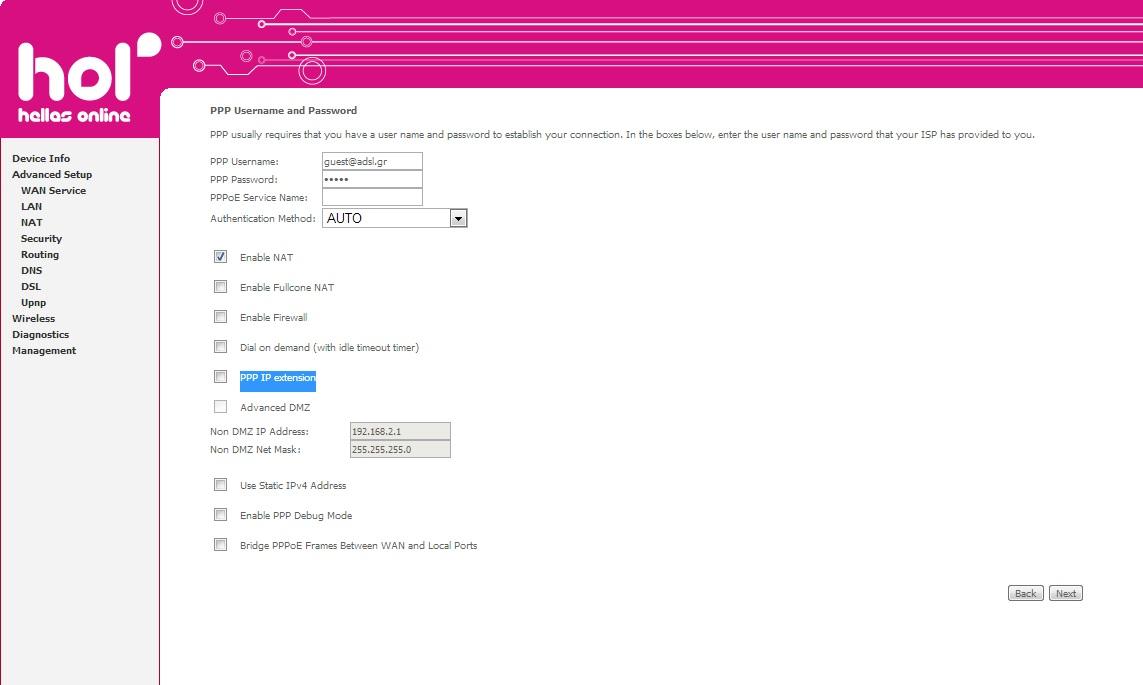This screenshot has width=1143, height=685.
Task: Open the Wireless section
Action: coord(33,318)
